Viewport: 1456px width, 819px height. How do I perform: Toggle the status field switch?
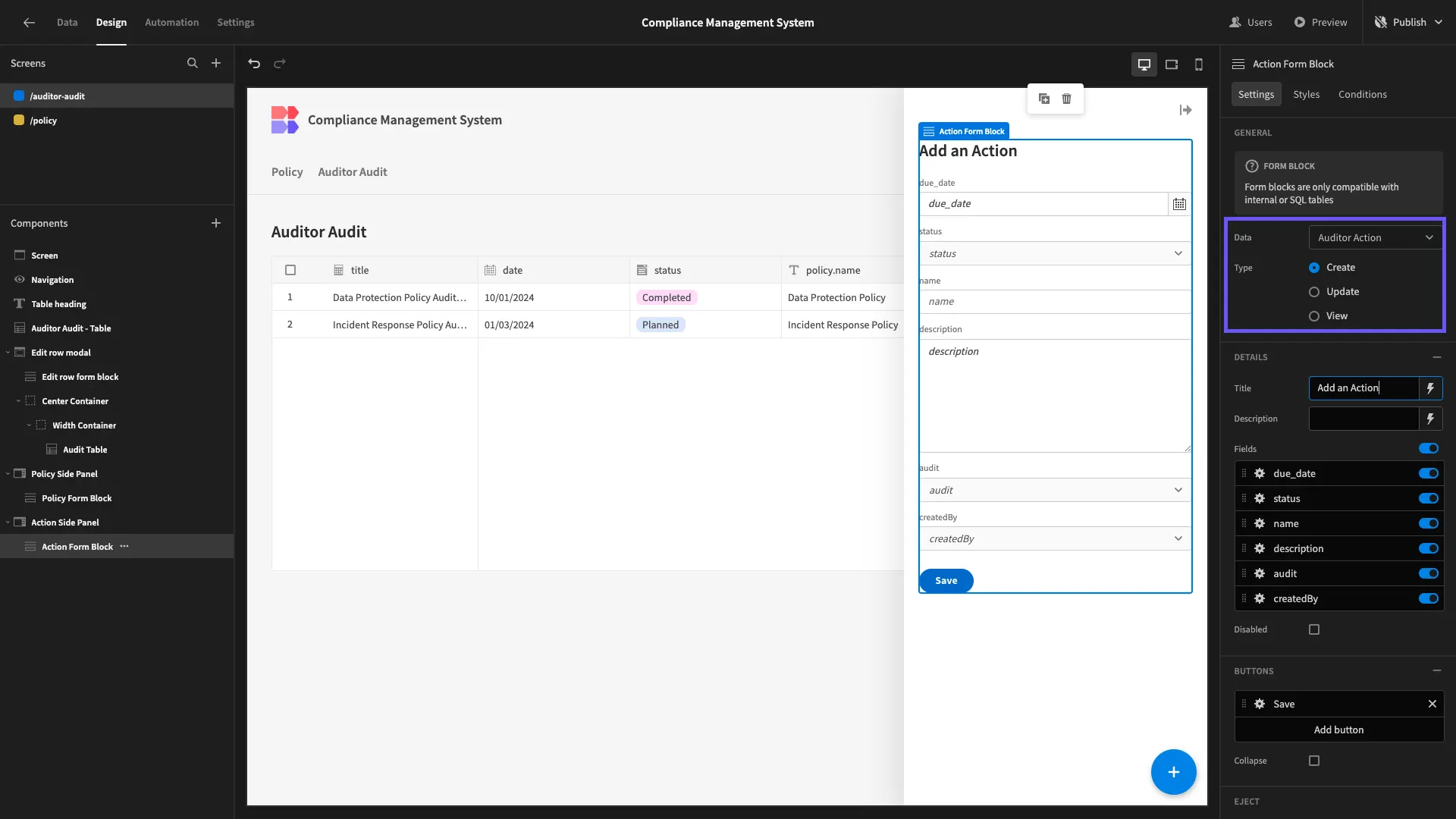tap(1429, 498)
